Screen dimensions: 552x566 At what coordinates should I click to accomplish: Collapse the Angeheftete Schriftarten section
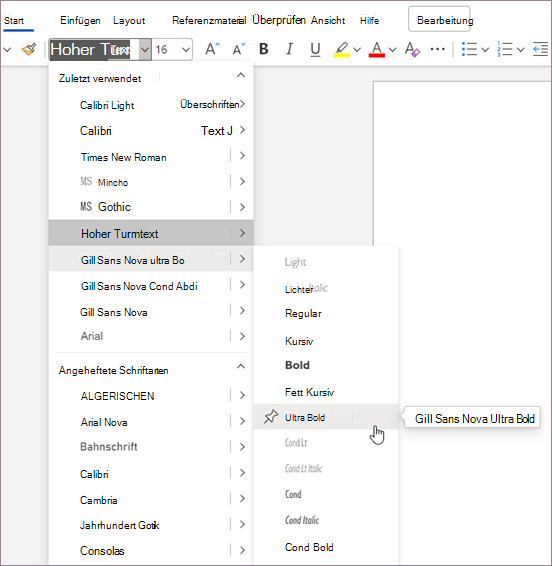coord(241,366)
